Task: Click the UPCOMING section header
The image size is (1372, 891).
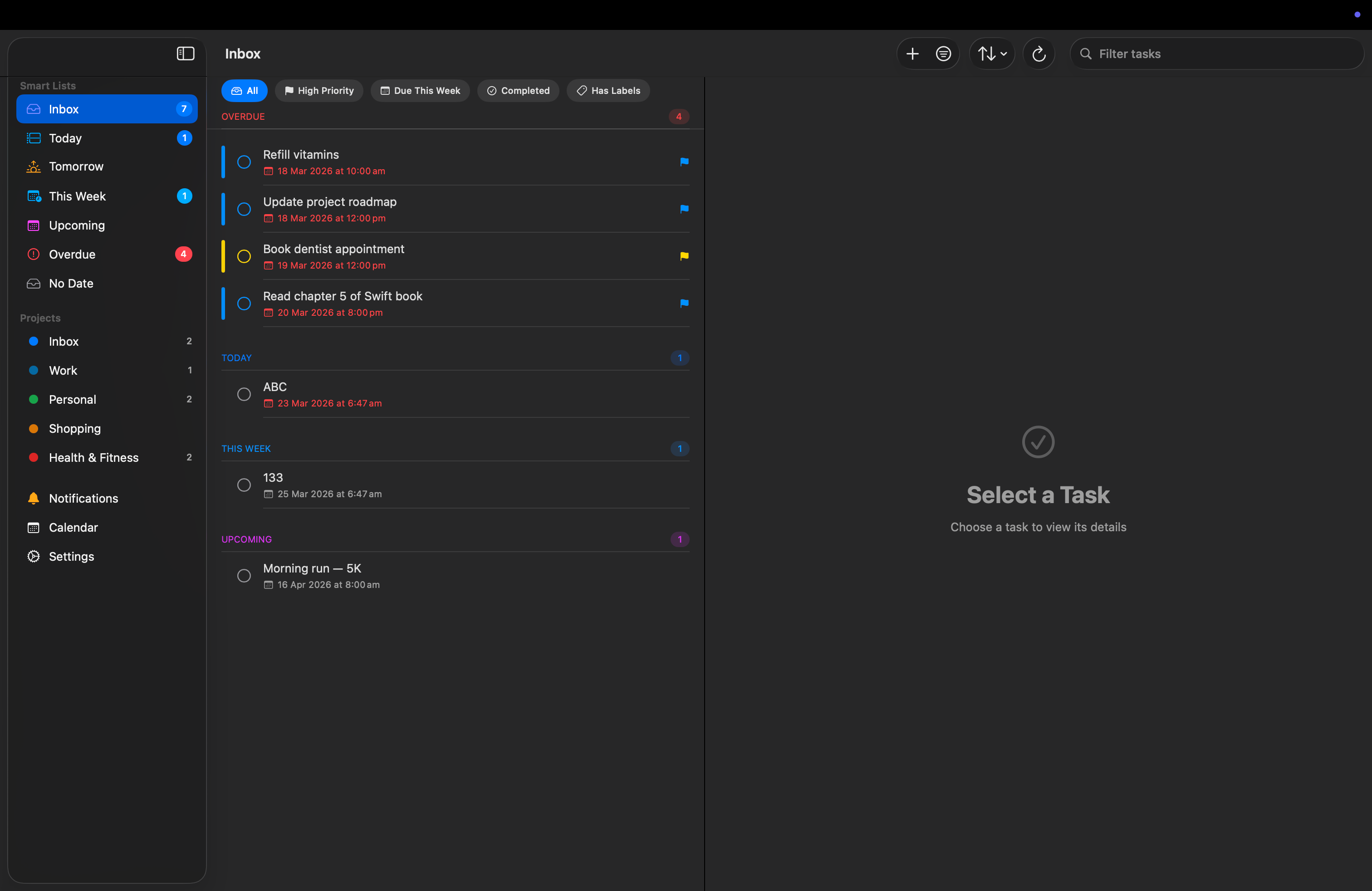Action: [x=246, y=539]
